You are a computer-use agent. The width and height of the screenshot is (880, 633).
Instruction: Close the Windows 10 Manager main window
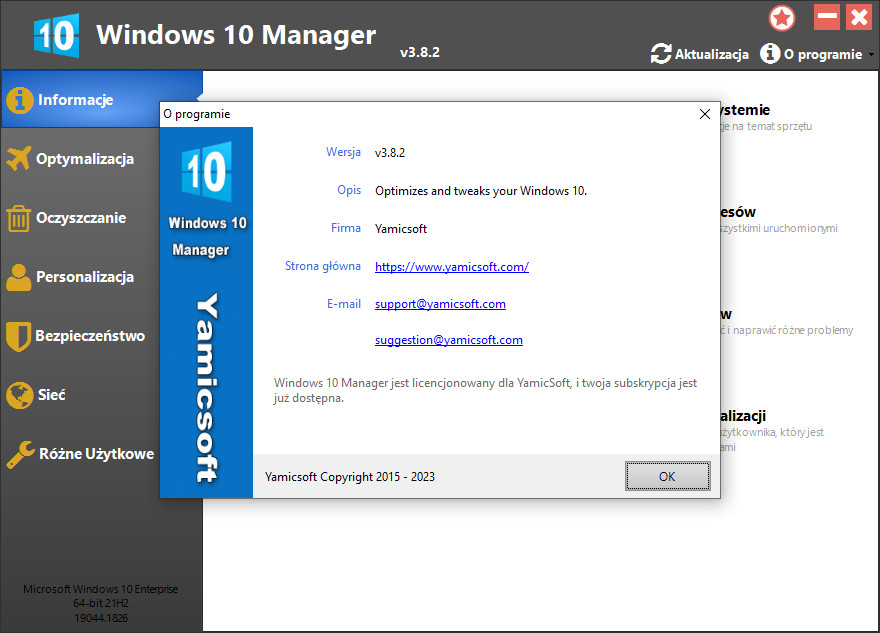point(859,17)
